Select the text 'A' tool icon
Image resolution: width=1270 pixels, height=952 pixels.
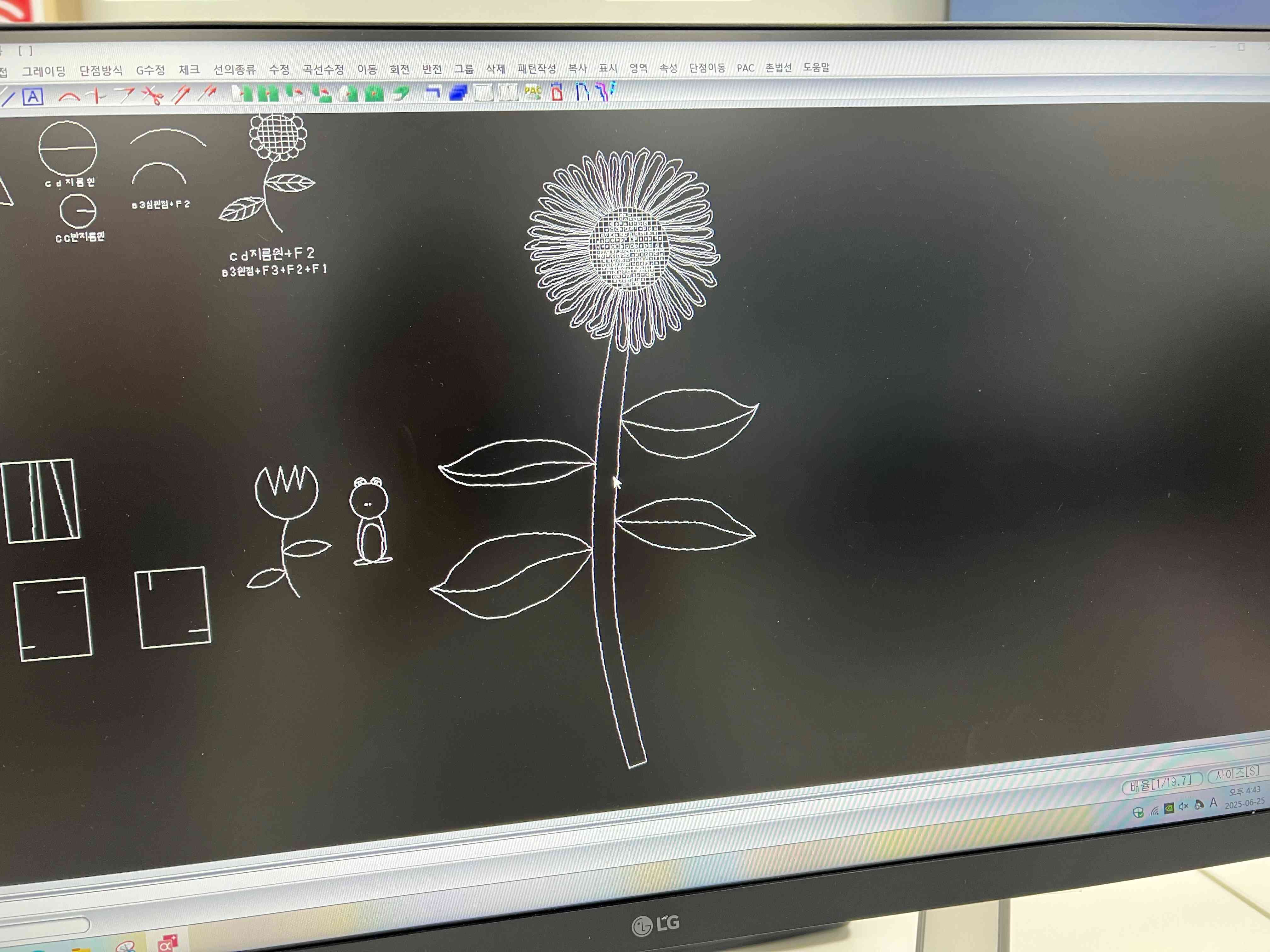point(33,96)
